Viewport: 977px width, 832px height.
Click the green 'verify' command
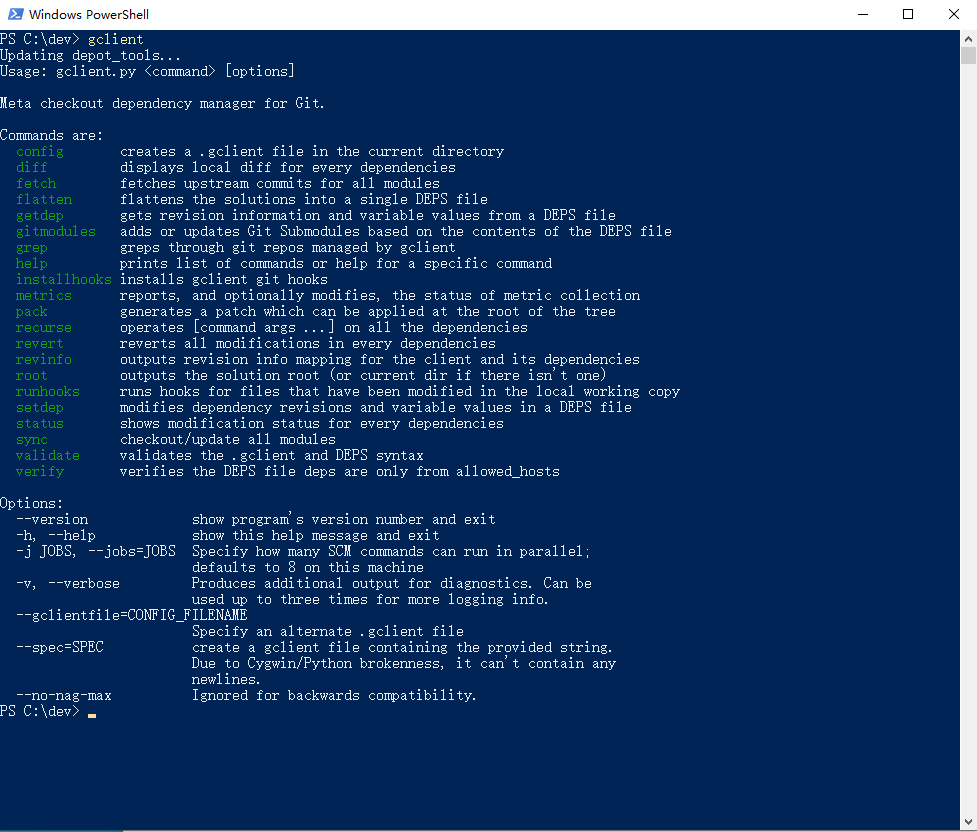pos(40,472)
